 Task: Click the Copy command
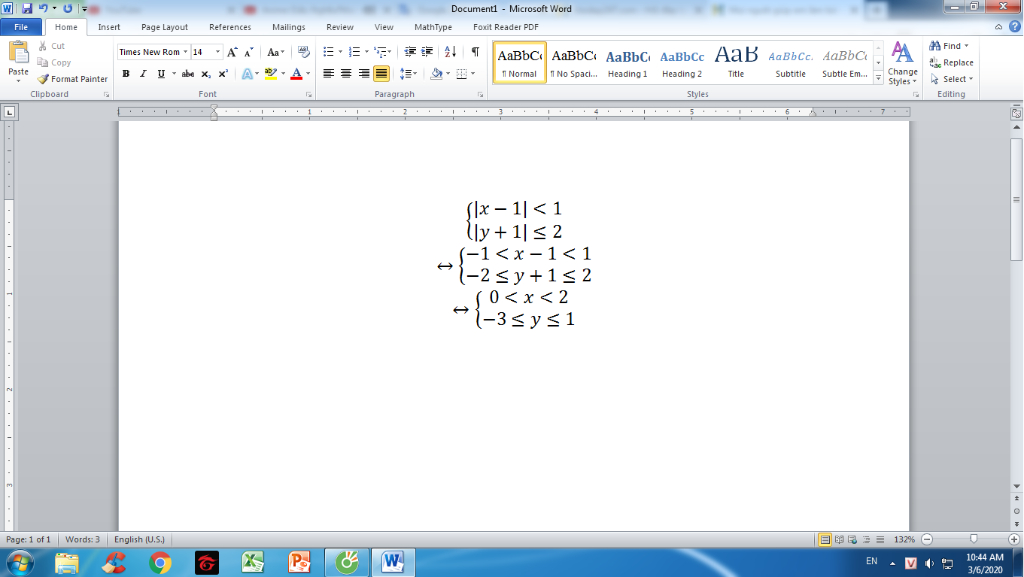coord(54,63)
